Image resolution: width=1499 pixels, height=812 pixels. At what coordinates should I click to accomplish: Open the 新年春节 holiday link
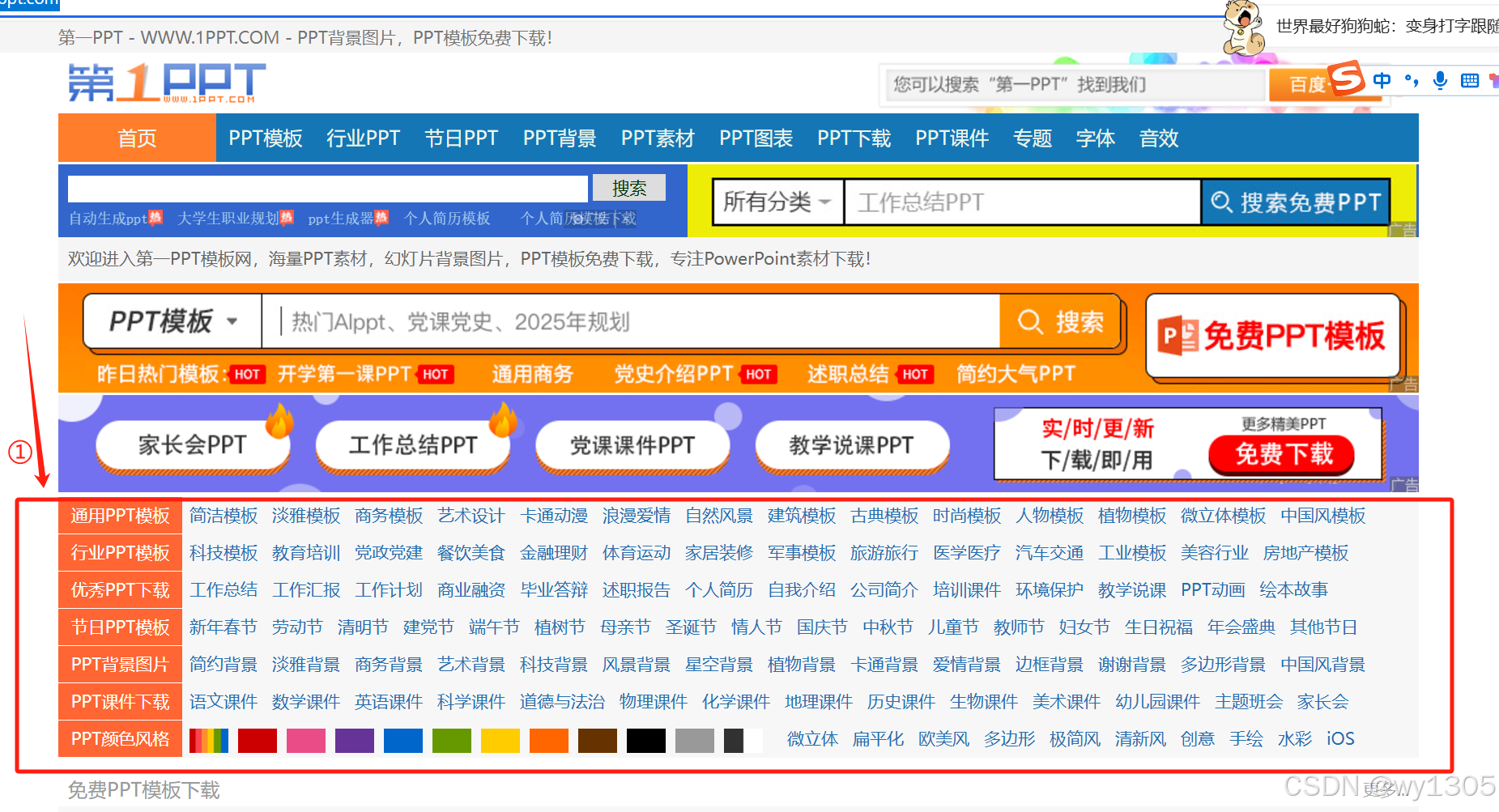tap(224, 627)
